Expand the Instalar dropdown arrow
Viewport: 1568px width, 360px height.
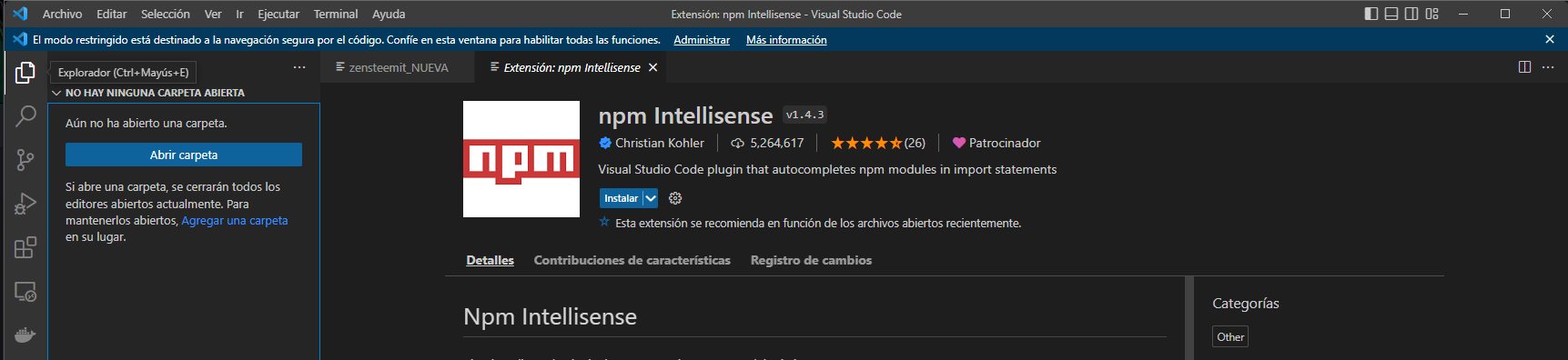(651, 198)
